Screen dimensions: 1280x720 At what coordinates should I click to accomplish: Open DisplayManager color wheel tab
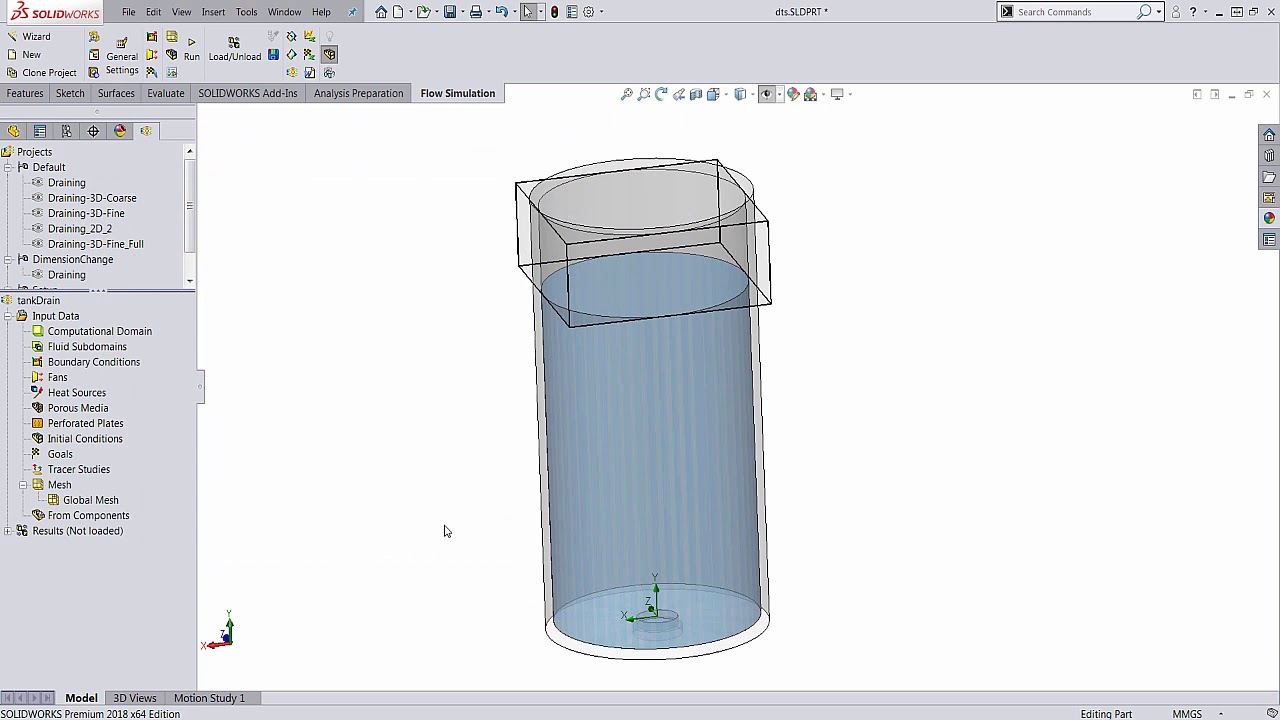tap(120, 131)
